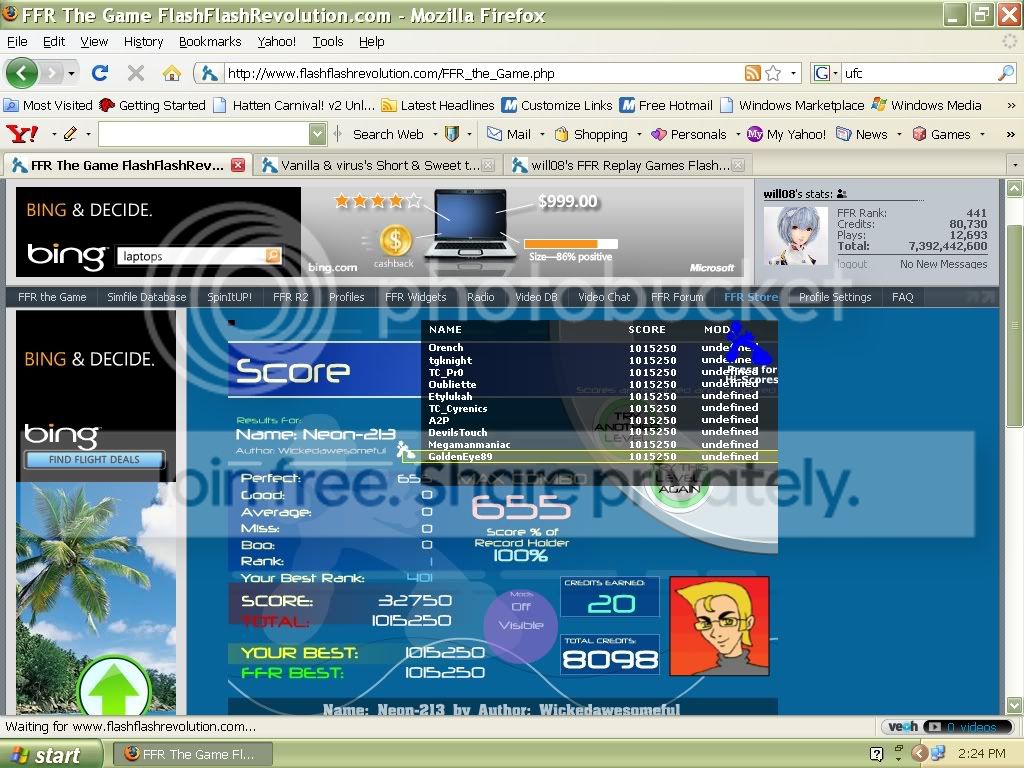Open Yahoo Mail from the toolbar

pyautogui.click(x=509, y=134)
